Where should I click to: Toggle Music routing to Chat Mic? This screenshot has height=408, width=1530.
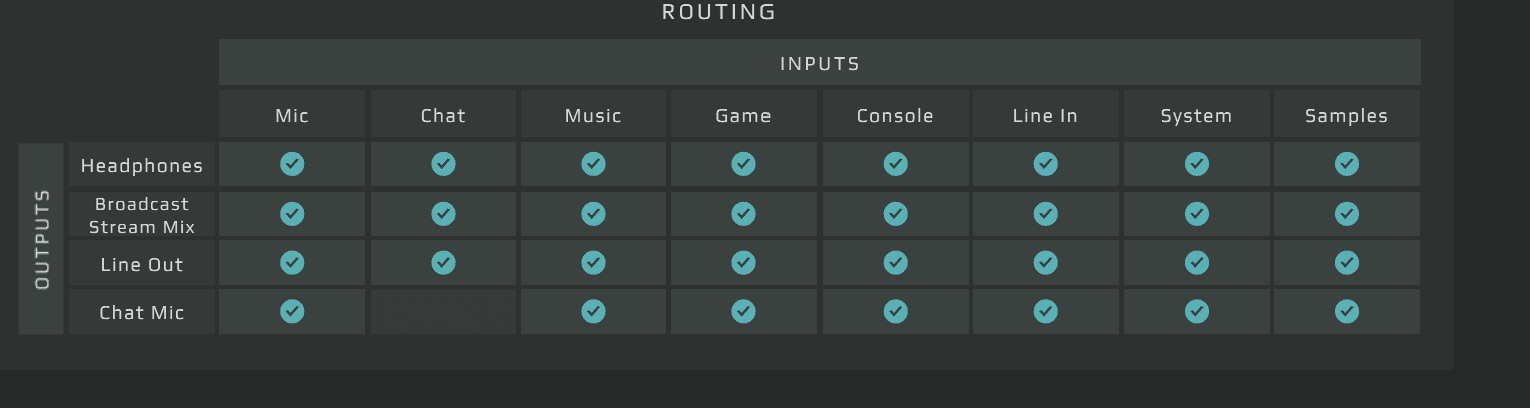[593, 312]
